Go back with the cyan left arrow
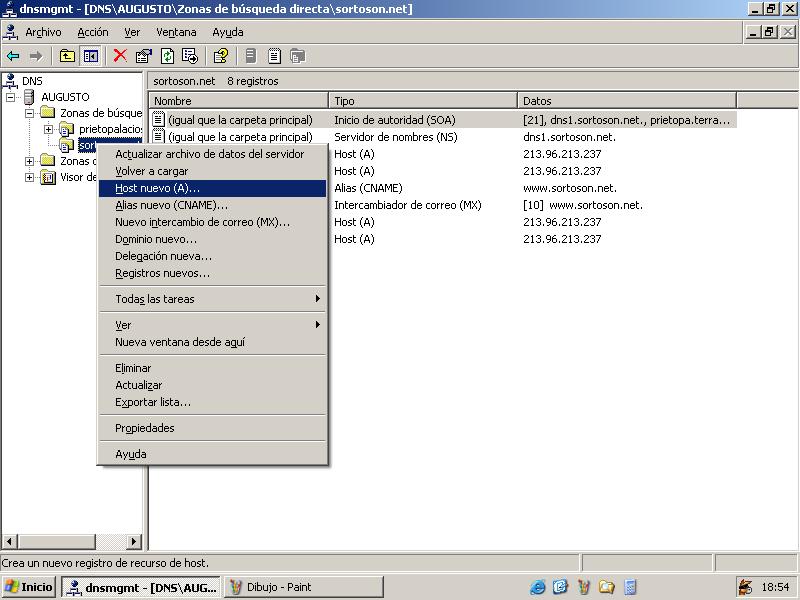This screenshot has width=800, height=600. (x=13, y=56)
